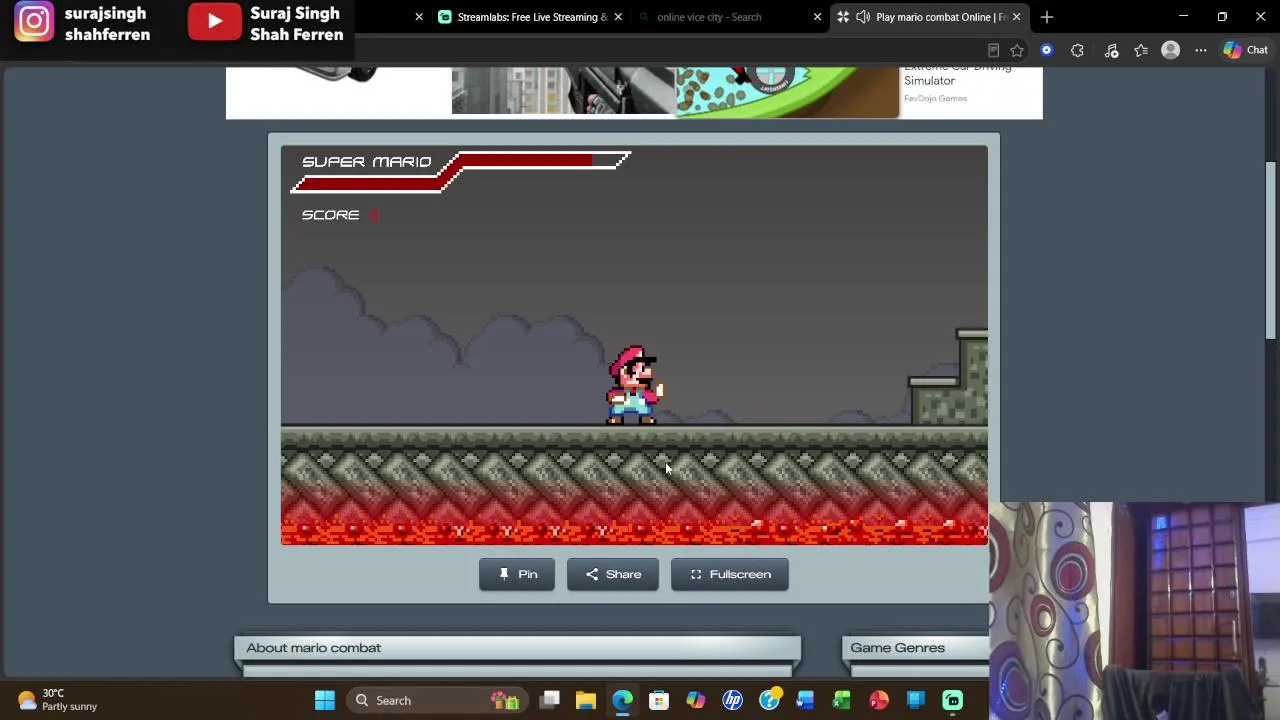Open the Streamlabs Free Live Streaming tab
The height and width of the screenshot is (720, 1280).
pyautogui.click(x=530, y=17)
